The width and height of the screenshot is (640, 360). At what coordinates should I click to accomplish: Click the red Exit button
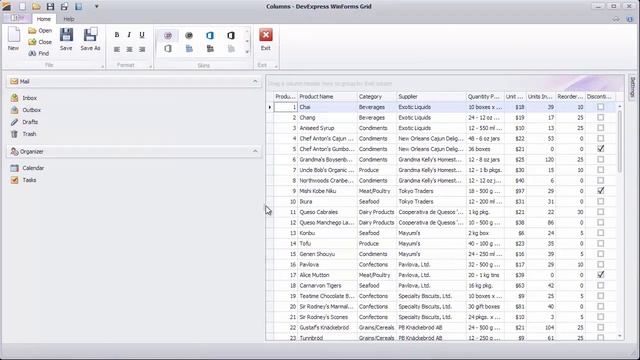pyautogui.click(x=266, y=39)
